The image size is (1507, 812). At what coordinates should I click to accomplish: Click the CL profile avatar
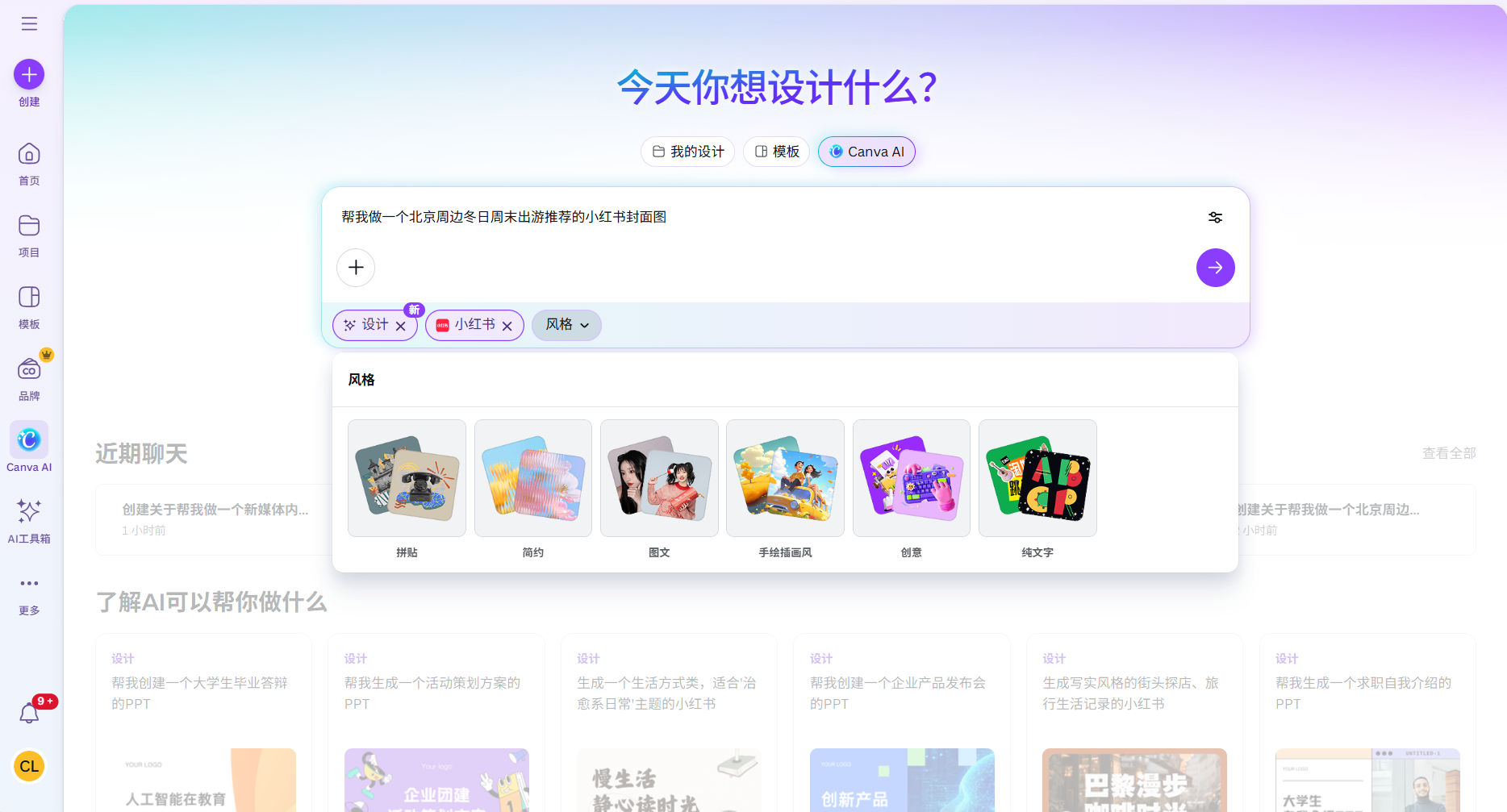(29, 766)
